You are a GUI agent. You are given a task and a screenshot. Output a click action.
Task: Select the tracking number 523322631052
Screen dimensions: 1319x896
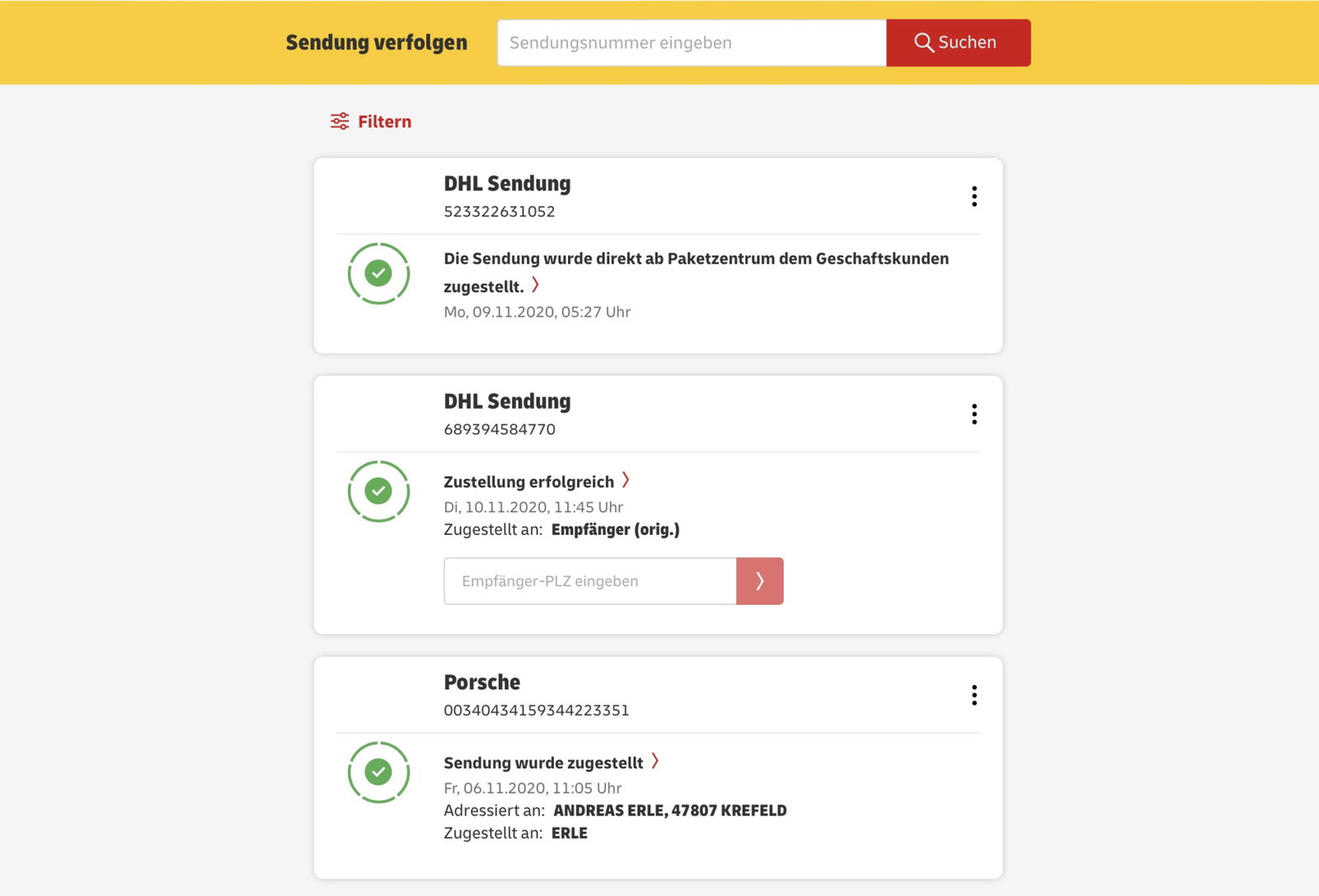(x=500, y=212)
